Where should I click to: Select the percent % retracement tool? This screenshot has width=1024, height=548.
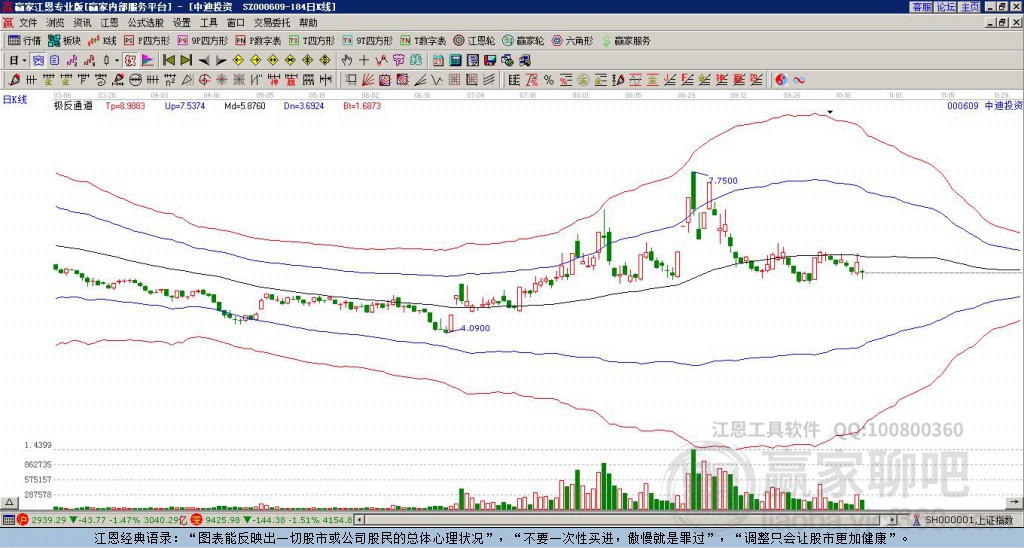(x=549, y=80)
